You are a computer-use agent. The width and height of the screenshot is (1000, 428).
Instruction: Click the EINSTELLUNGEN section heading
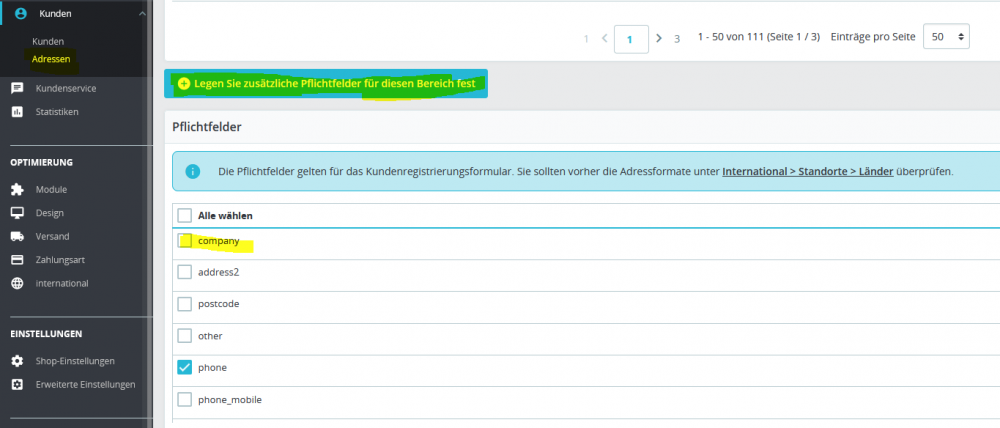point(46,334)
